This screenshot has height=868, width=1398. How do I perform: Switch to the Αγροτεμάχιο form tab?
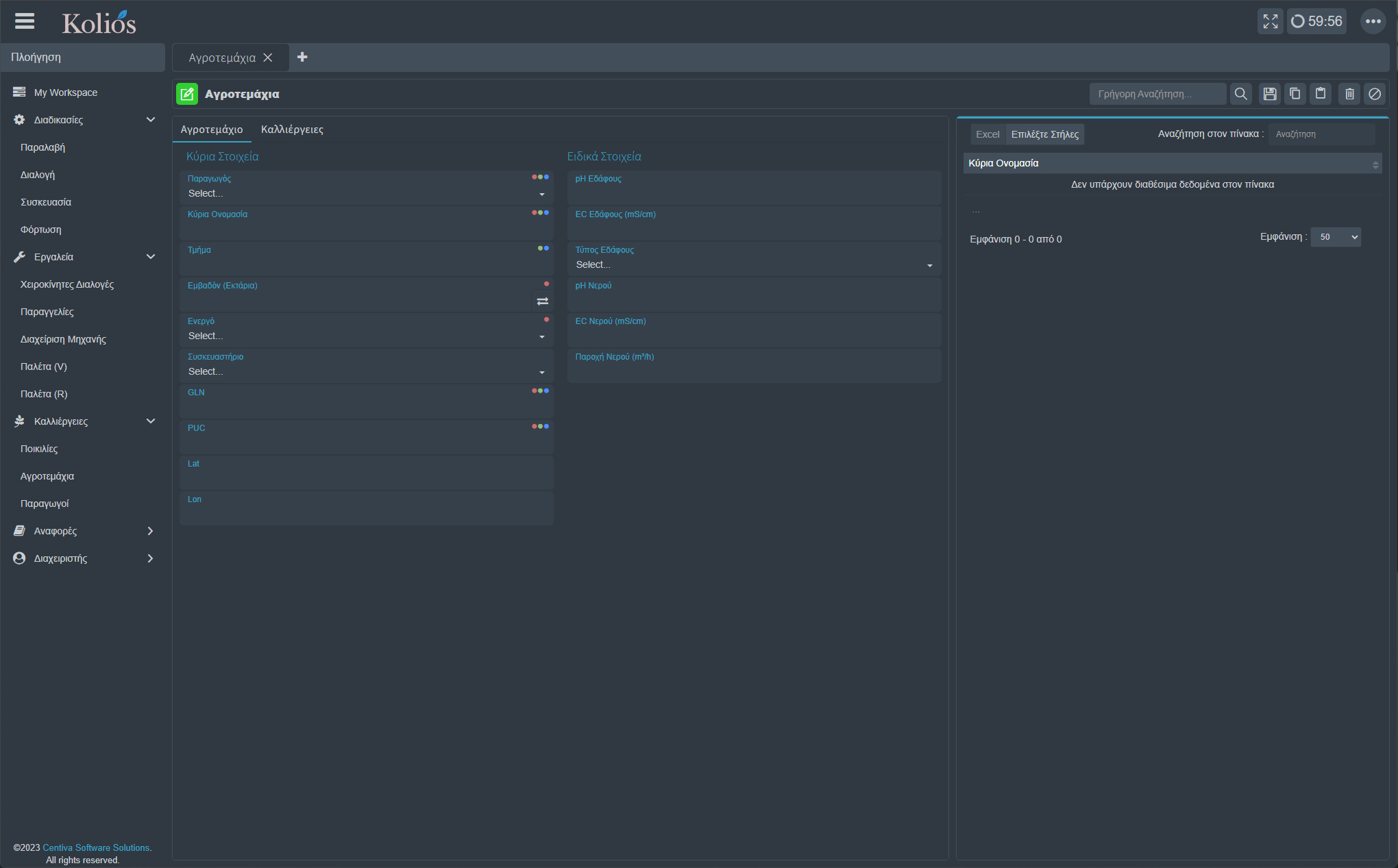click(x=212, y=129)
